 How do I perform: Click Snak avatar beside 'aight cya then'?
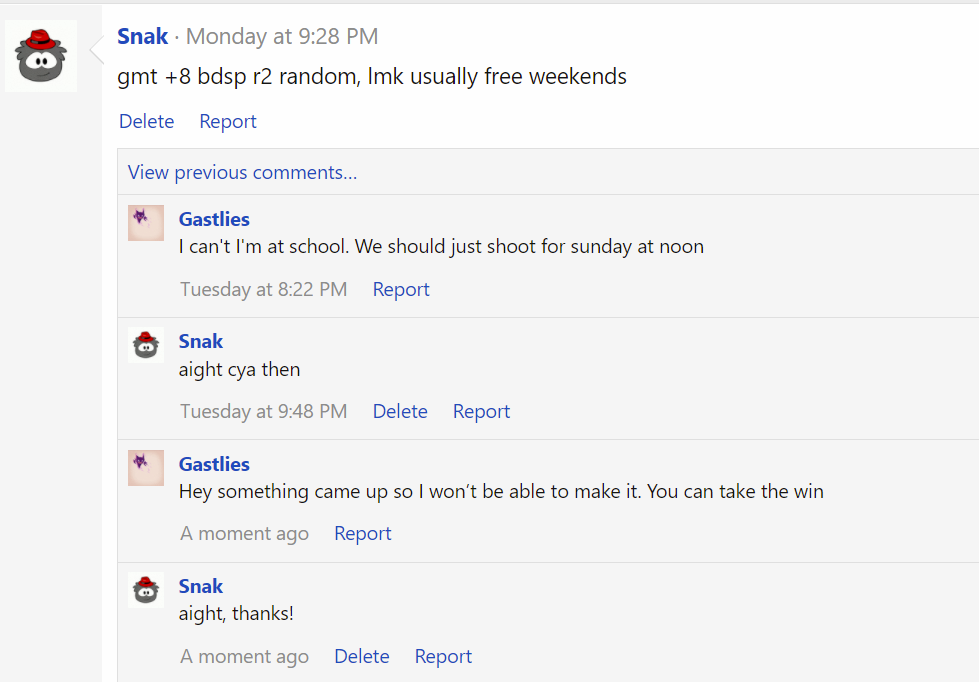point(146,345)
